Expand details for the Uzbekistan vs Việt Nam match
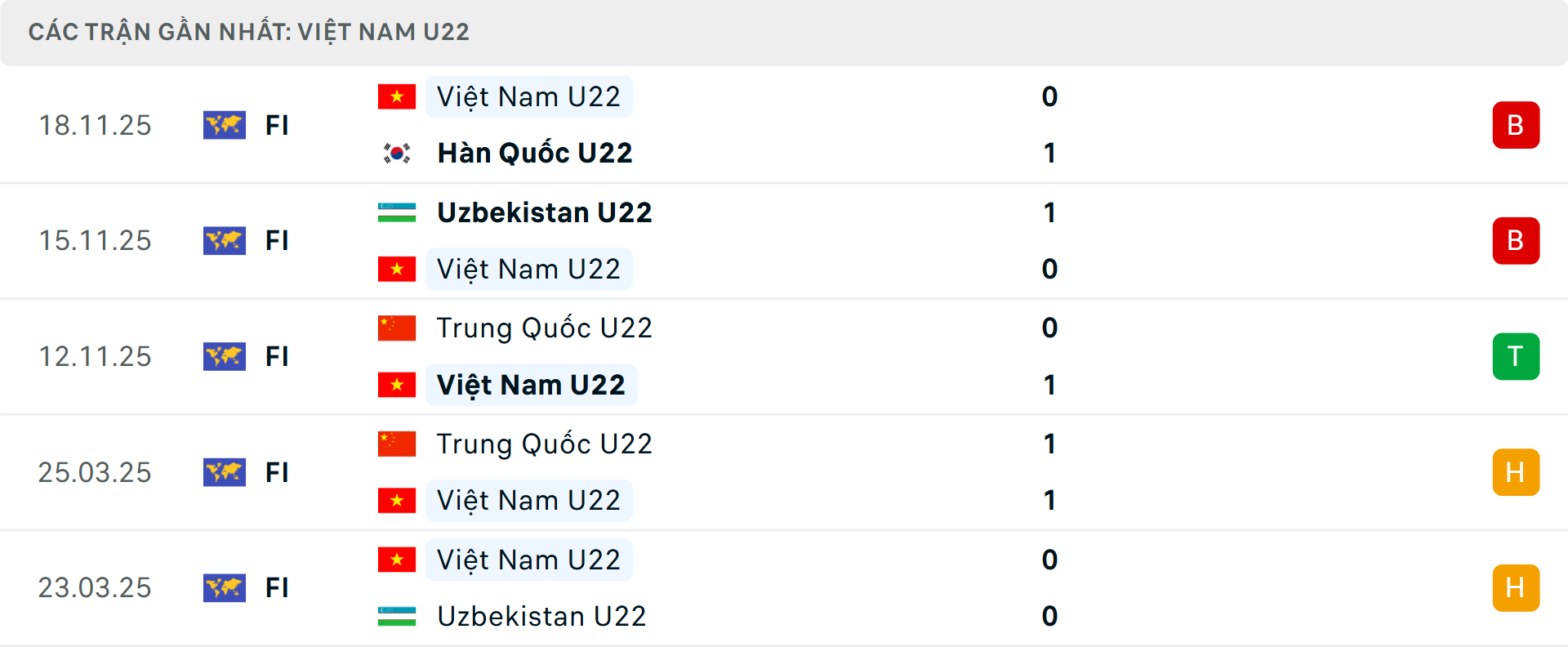This screenshot has width=1568, height=647. [x=817, y=240]
